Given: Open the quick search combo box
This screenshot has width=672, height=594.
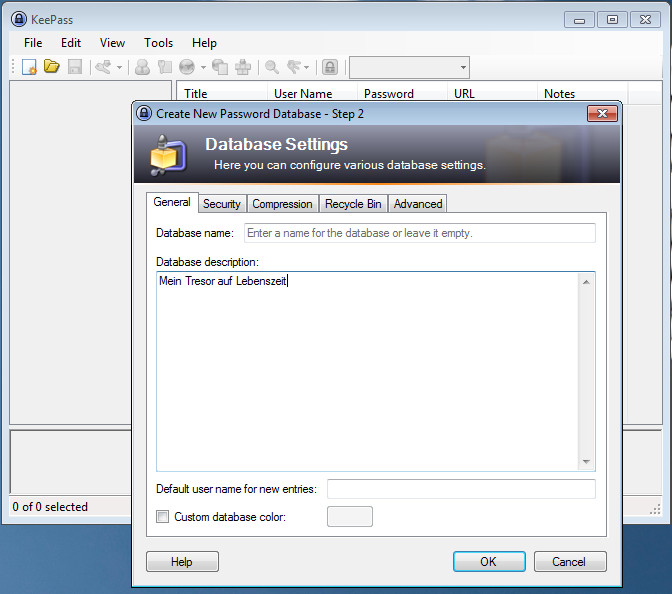Looking at the screenshot, I should (x=409, y=67).
